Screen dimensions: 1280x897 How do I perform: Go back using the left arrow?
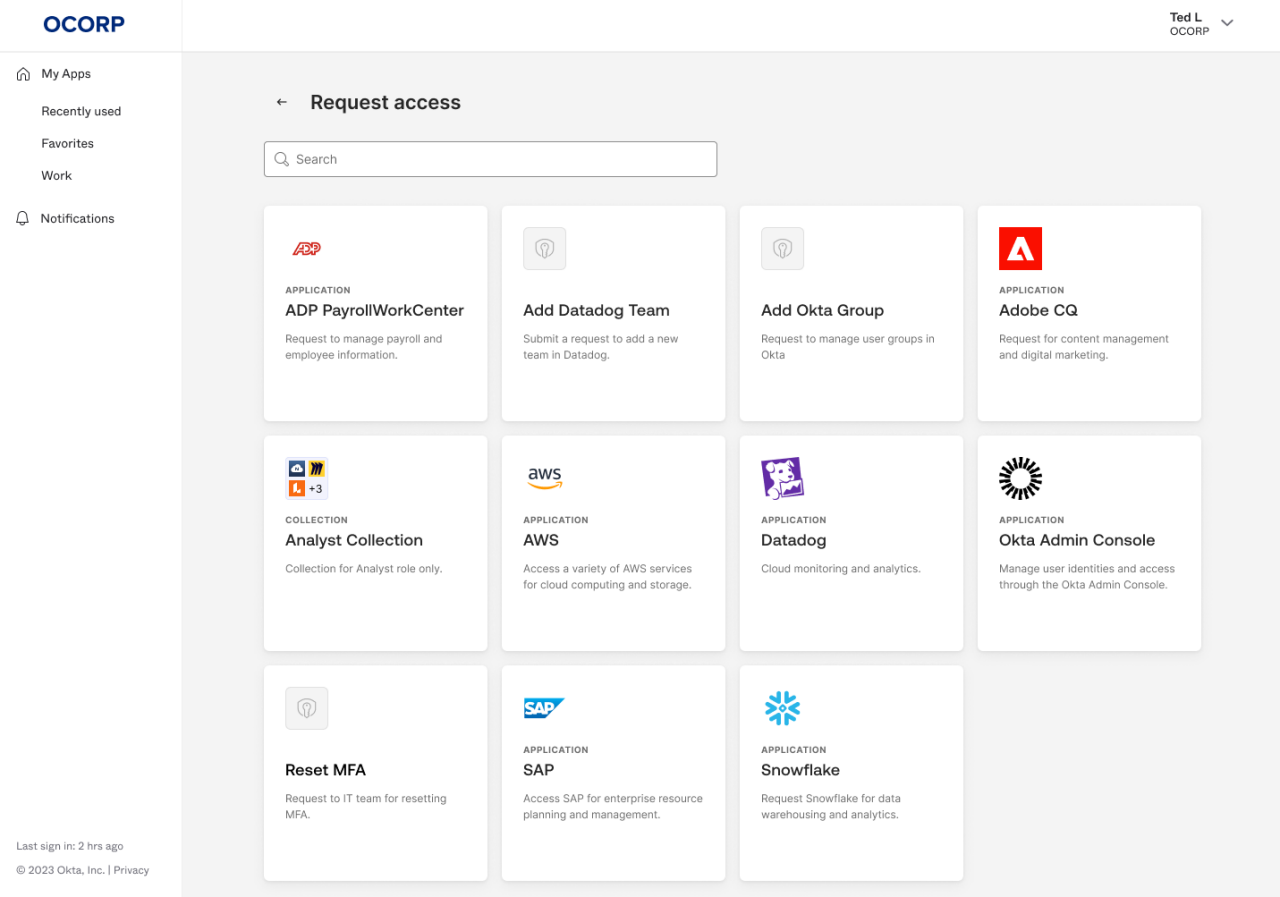[282, 102]
